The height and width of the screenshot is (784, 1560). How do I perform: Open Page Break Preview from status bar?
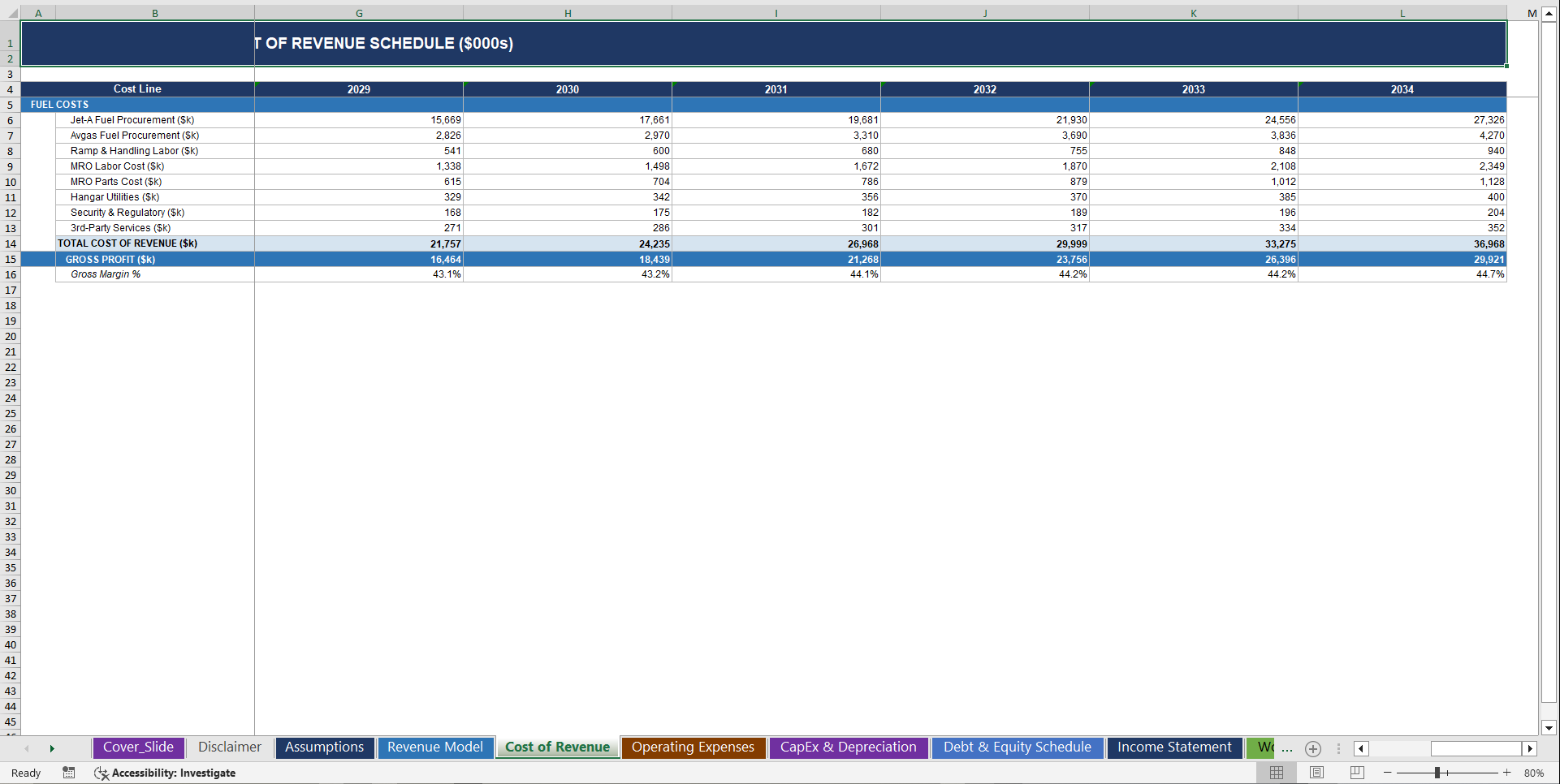tap(1356, 773)
